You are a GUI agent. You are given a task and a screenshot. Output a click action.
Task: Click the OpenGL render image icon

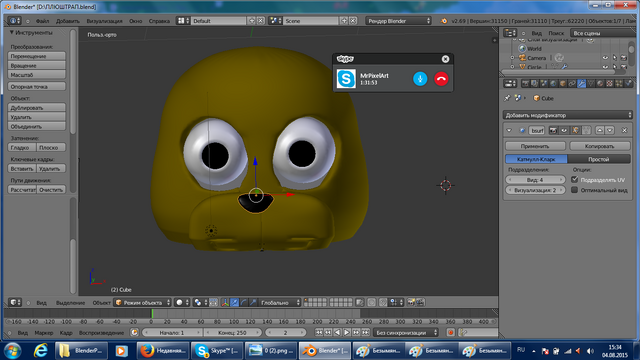click(x=411, y=302)
